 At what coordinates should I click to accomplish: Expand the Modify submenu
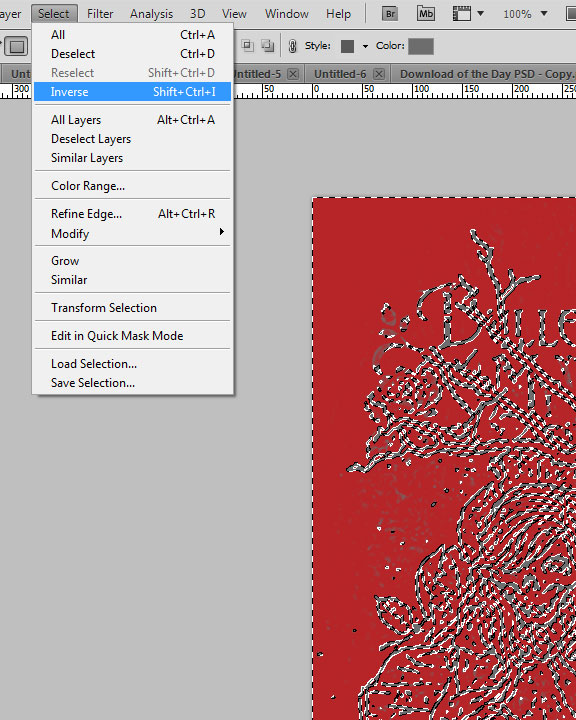pos(132,233)
